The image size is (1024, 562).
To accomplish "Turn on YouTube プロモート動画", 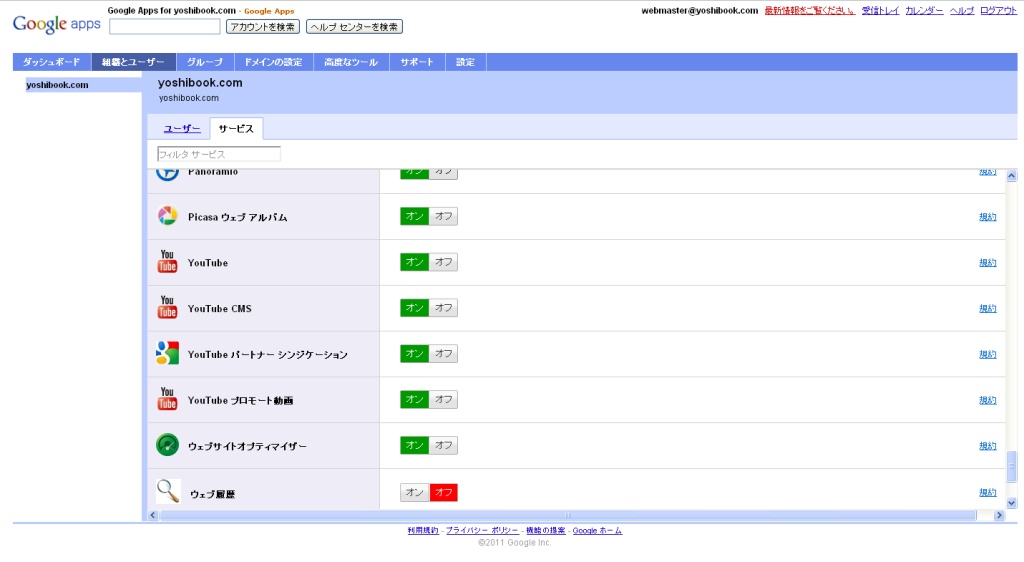I will coord(414,399).
